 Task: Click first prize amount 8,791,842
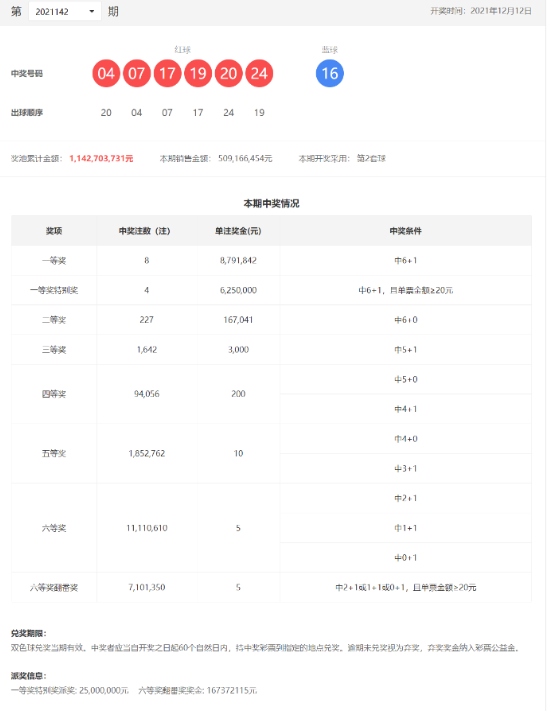(x=238, y=260)
